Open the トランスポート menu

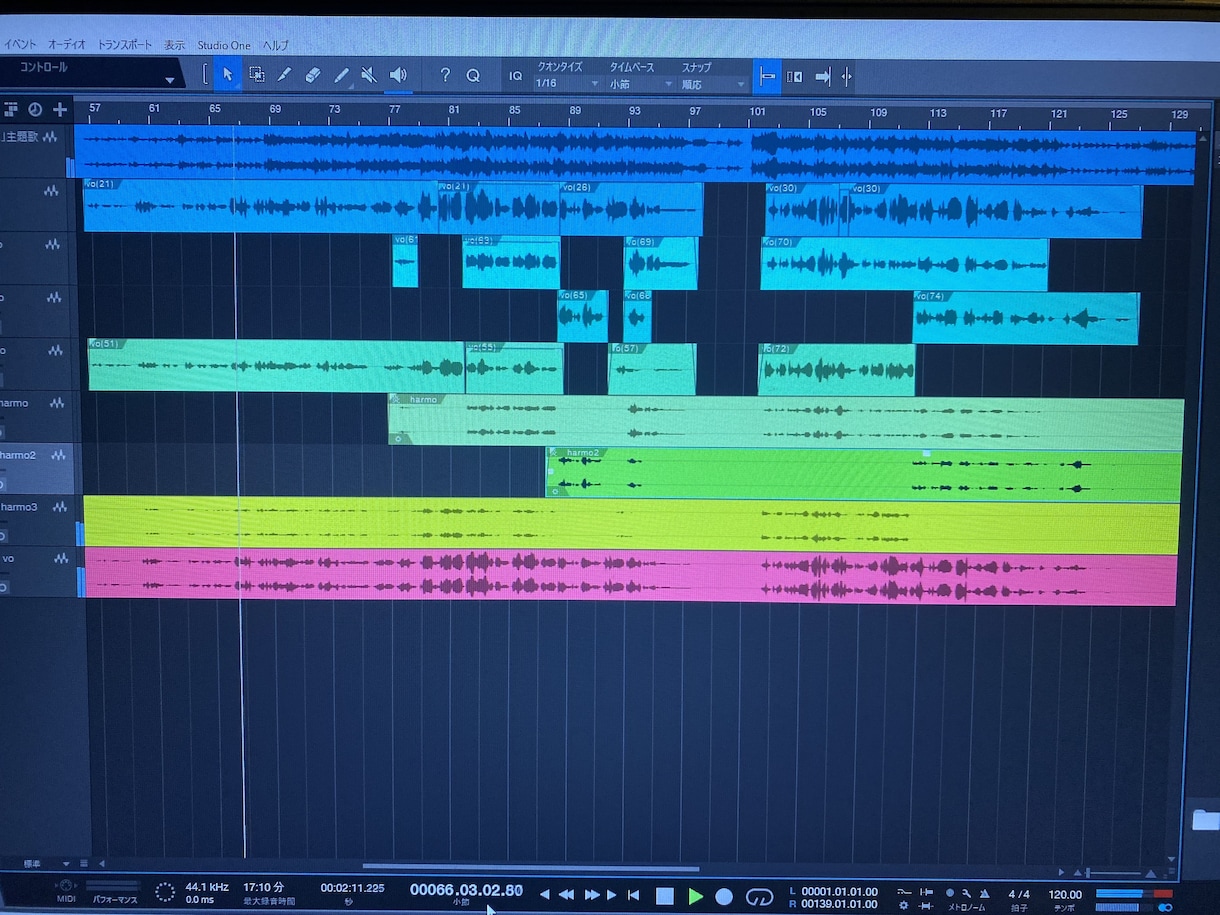click(125, 45)
